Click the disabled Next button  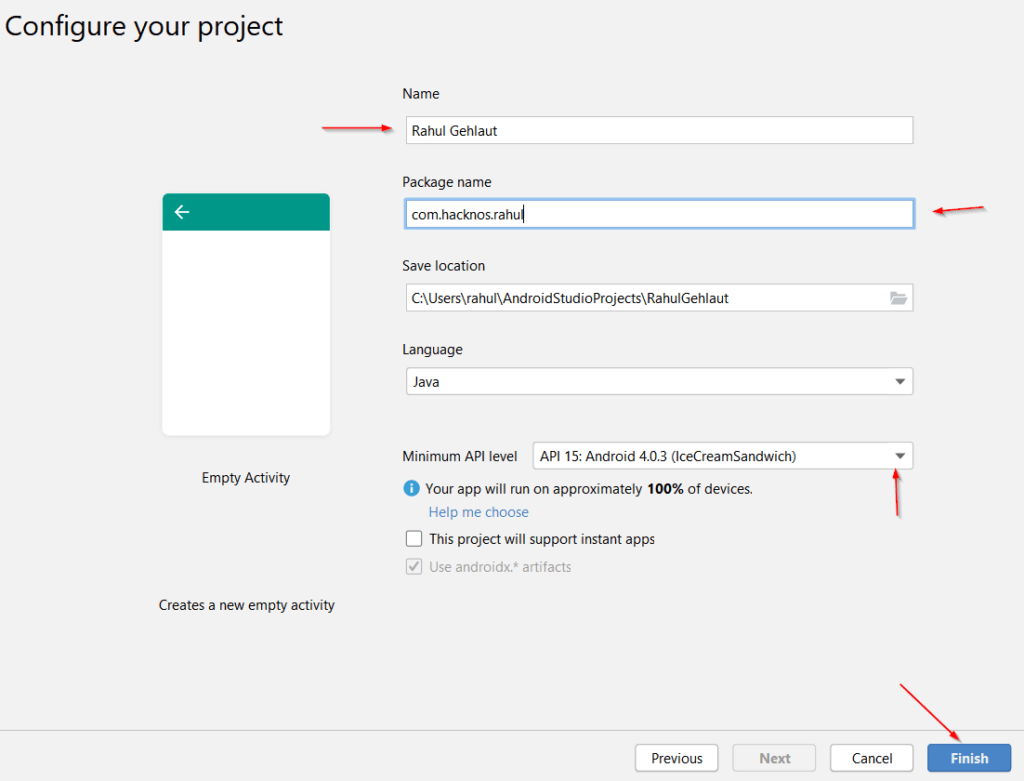pos(774,758)
